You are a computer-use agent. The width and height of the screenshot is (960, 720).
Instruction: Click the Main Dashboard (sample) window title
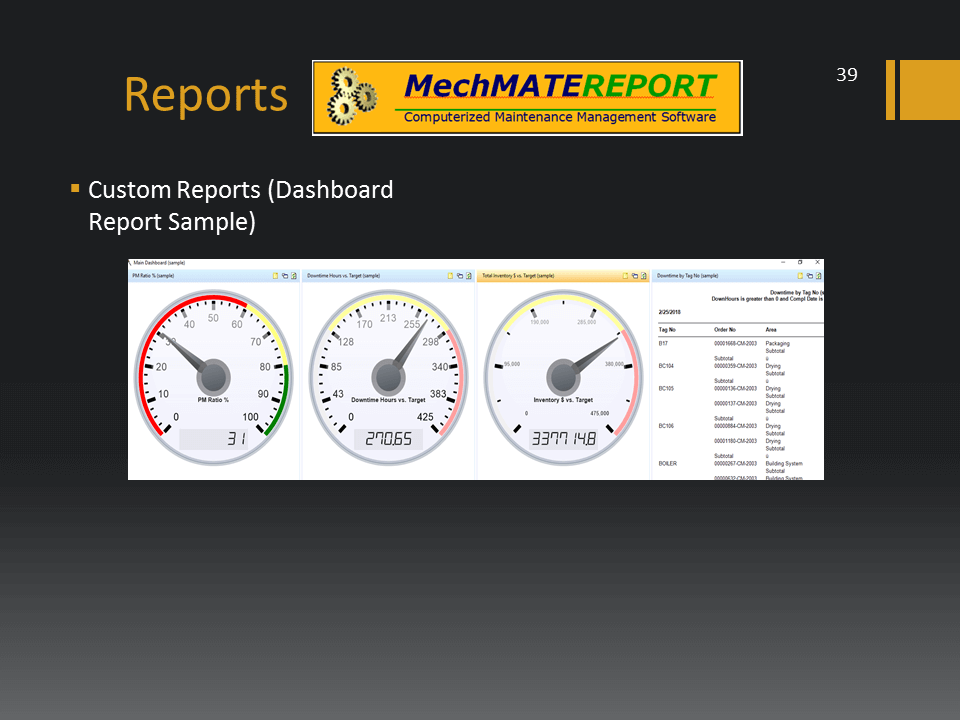[159, 263]
